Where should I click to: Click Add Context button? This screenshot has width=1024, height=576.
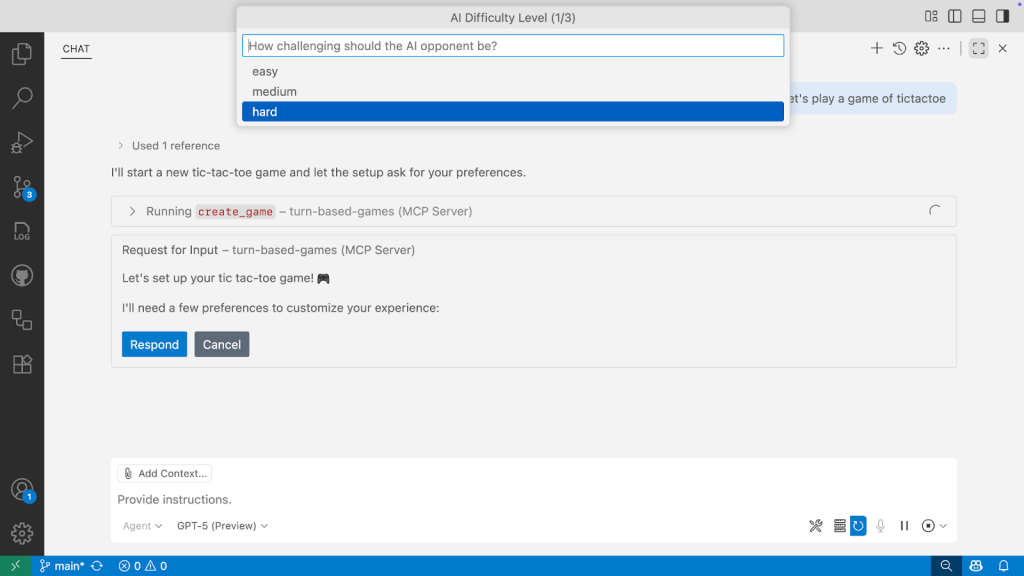point(165,473)
